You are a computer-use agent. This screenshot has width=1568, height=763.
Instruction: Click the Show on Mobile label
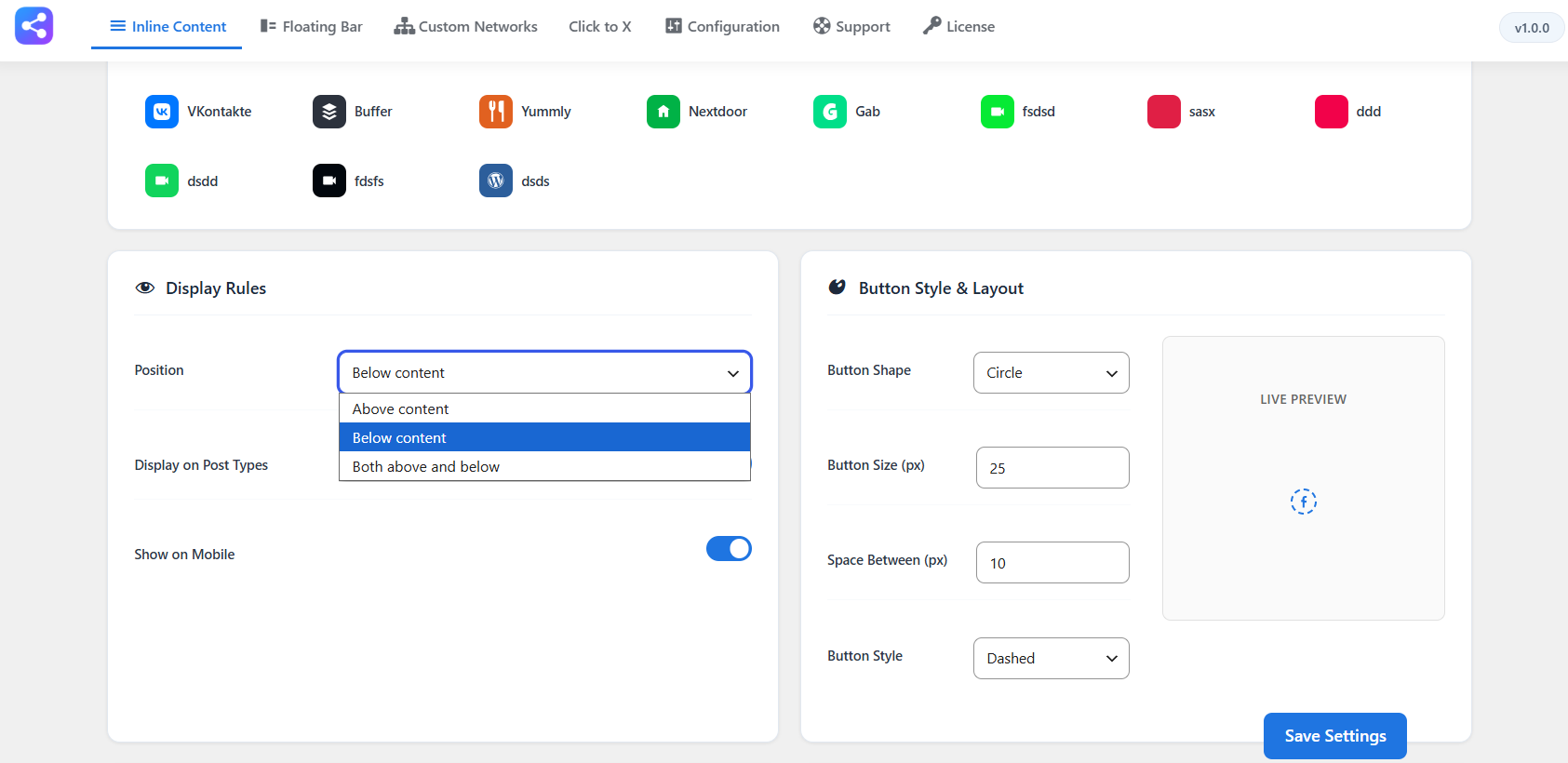[x=184, y=555]
